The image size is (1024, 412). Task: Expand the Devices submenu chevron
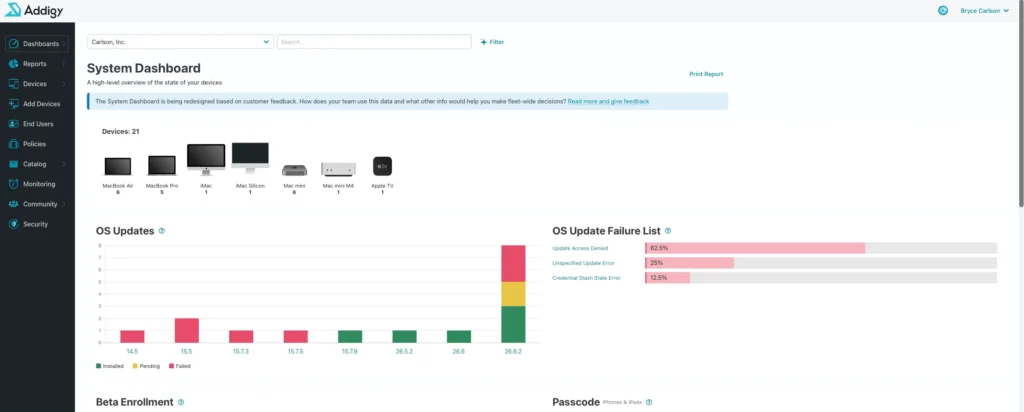63,84
